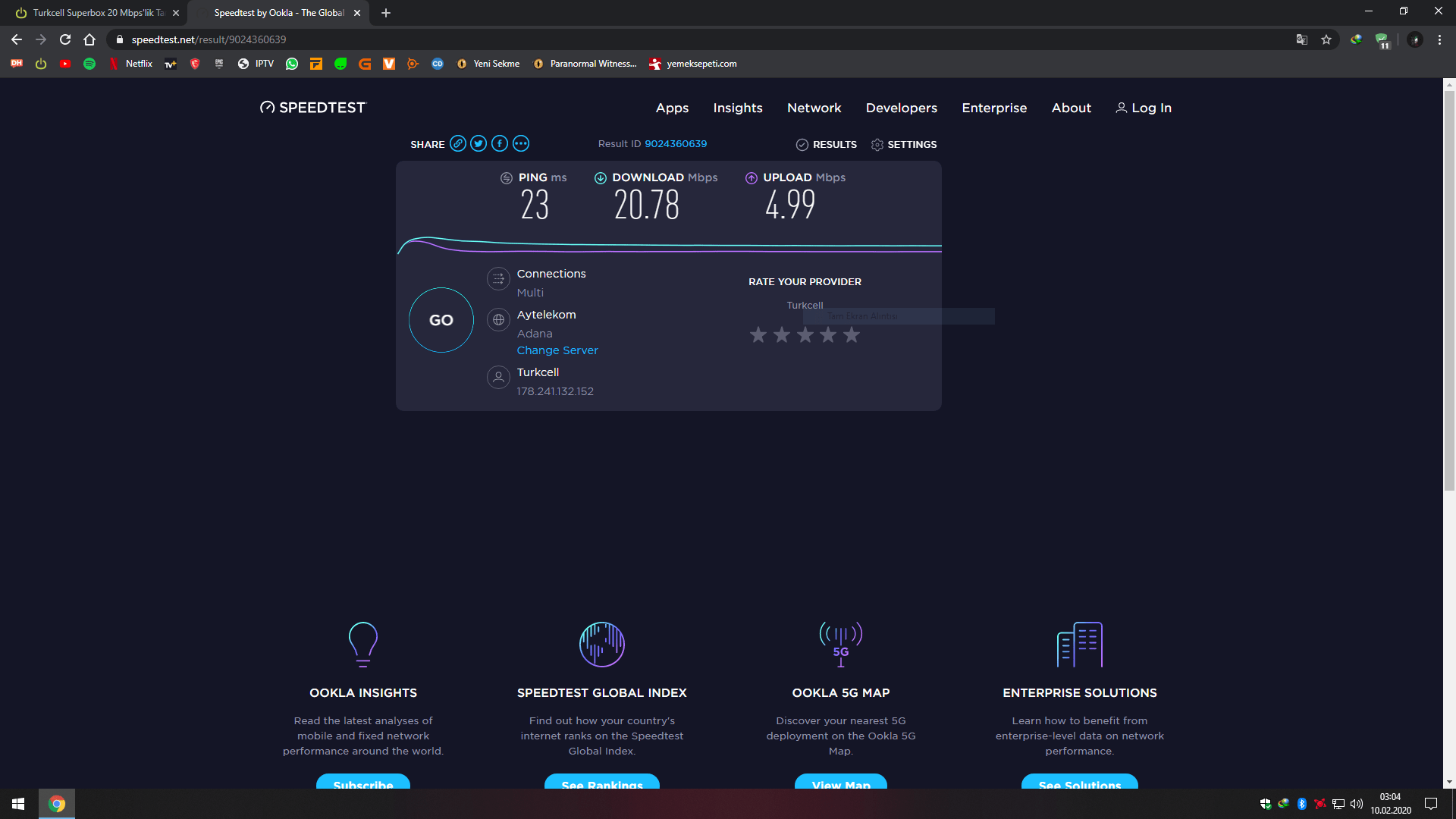This screenshot has height=819, width=1456.
Task: Click the Speedtest logo
Action: pyautogui.click(x=312, y=108)
